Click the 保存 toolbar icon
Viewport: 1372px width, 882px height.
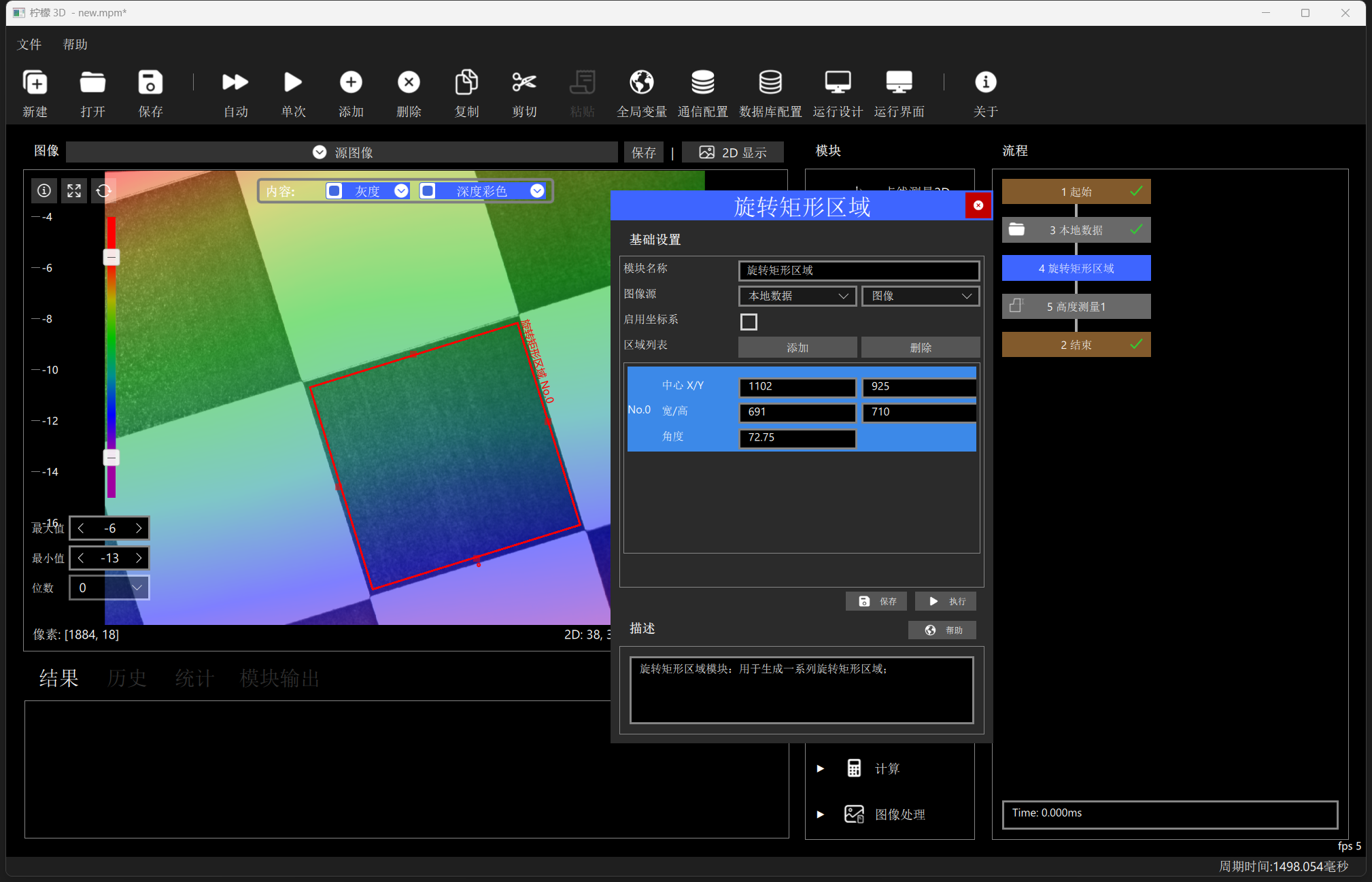150,82
